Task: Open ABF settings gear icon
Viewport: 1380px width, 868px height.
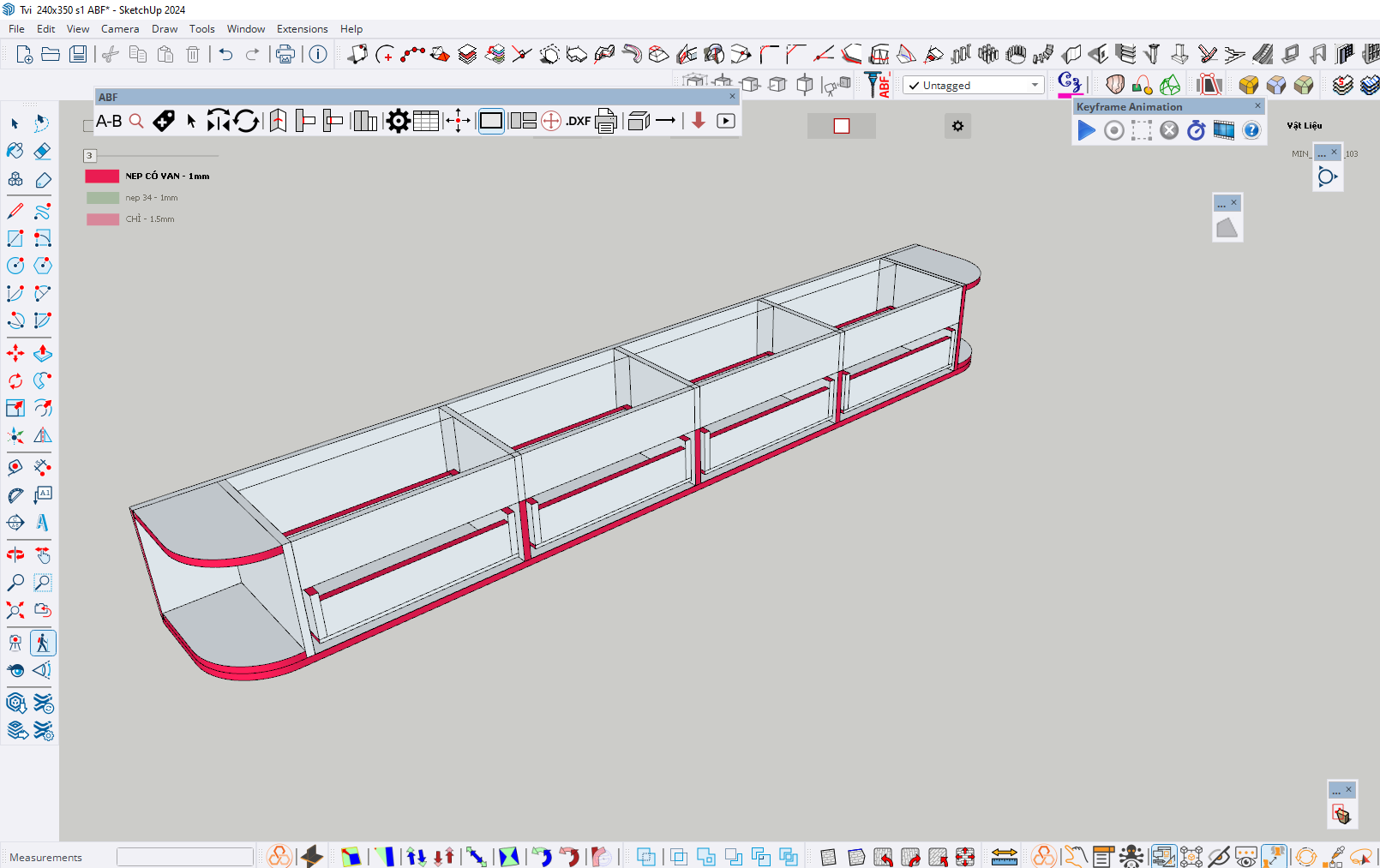Action: (398, 122)
